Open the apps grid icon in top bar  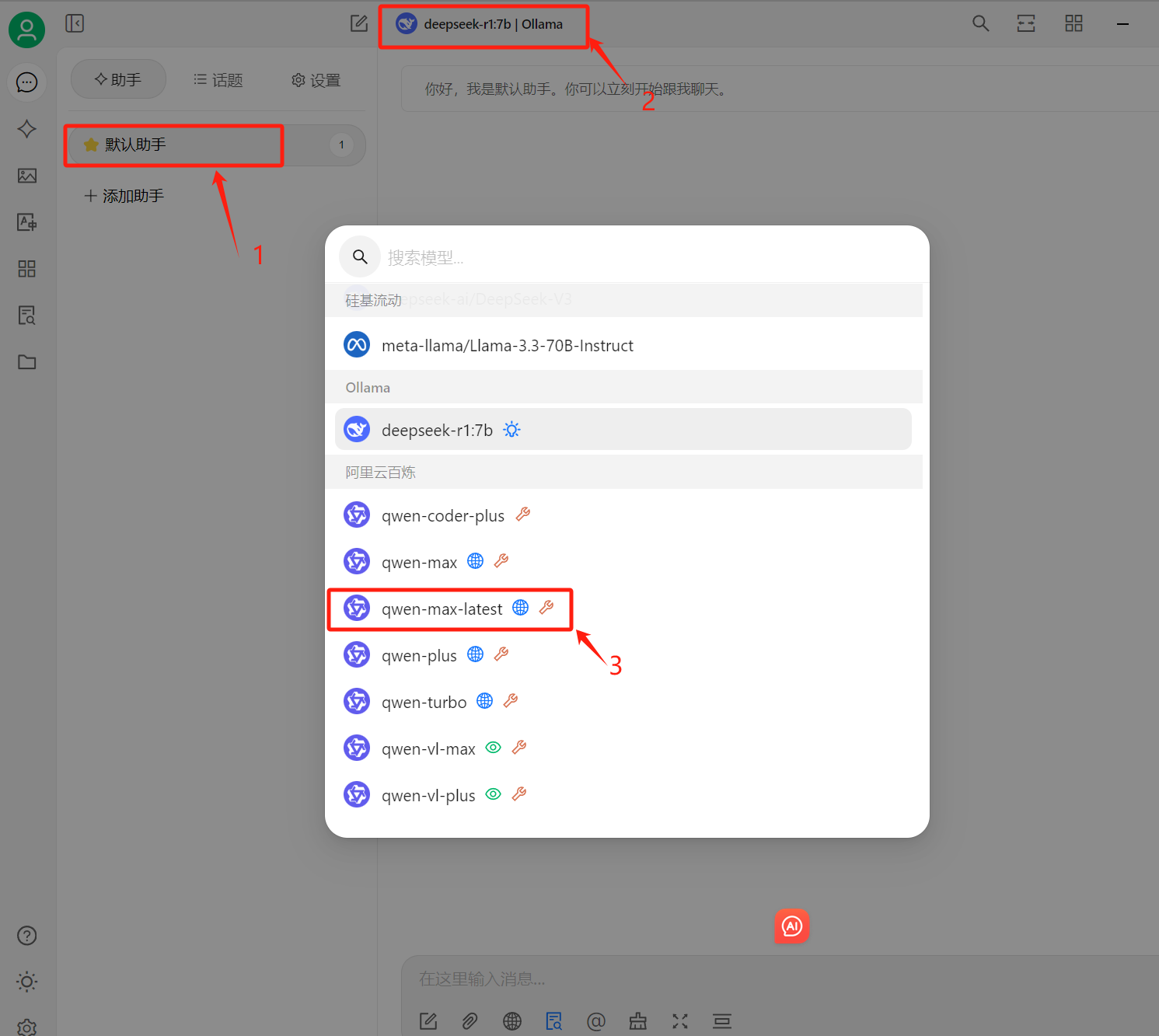[x=1073, y=23]
